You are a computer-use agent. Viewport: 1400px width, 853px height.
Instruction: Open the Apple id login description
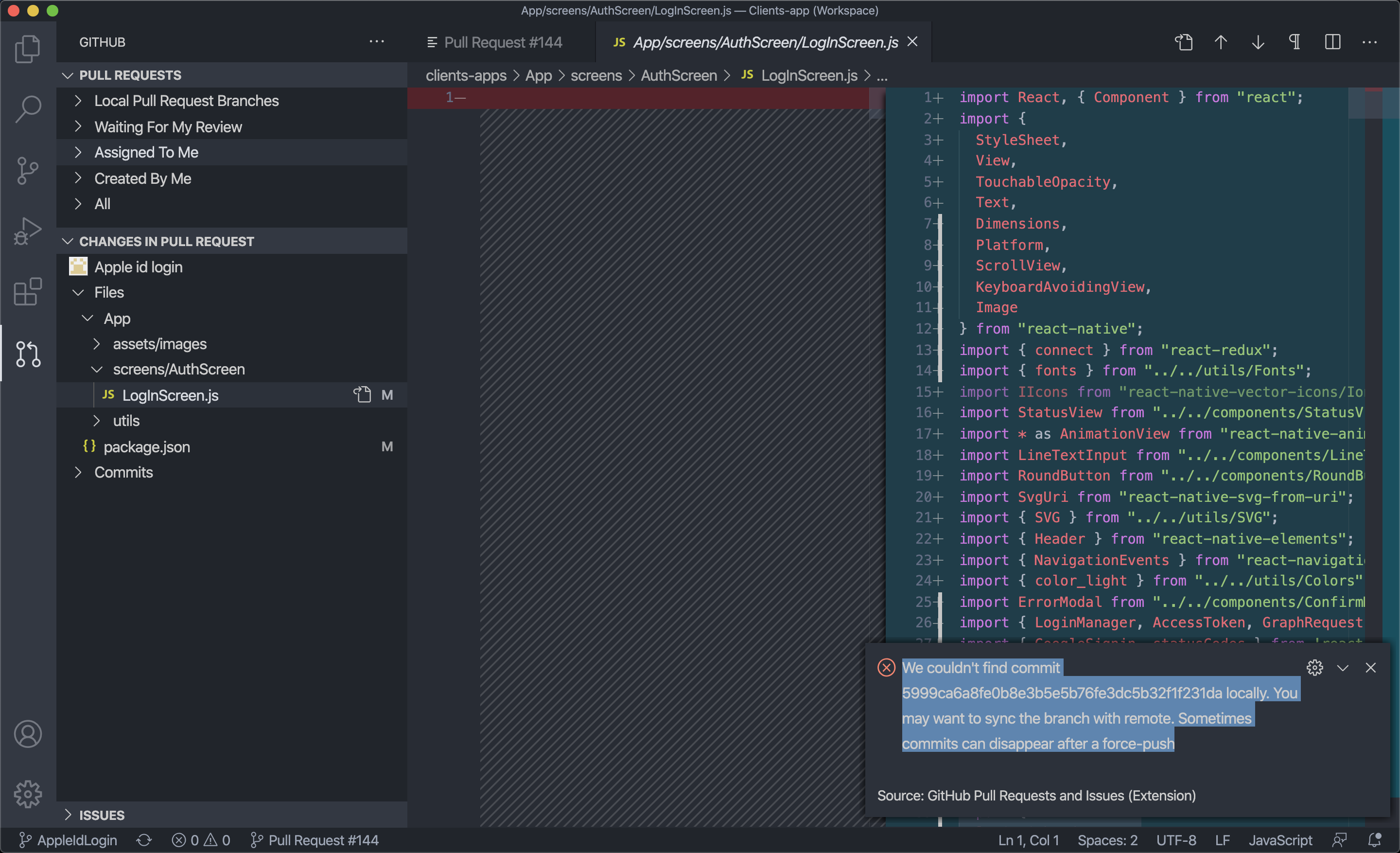(x=232, y=267)
